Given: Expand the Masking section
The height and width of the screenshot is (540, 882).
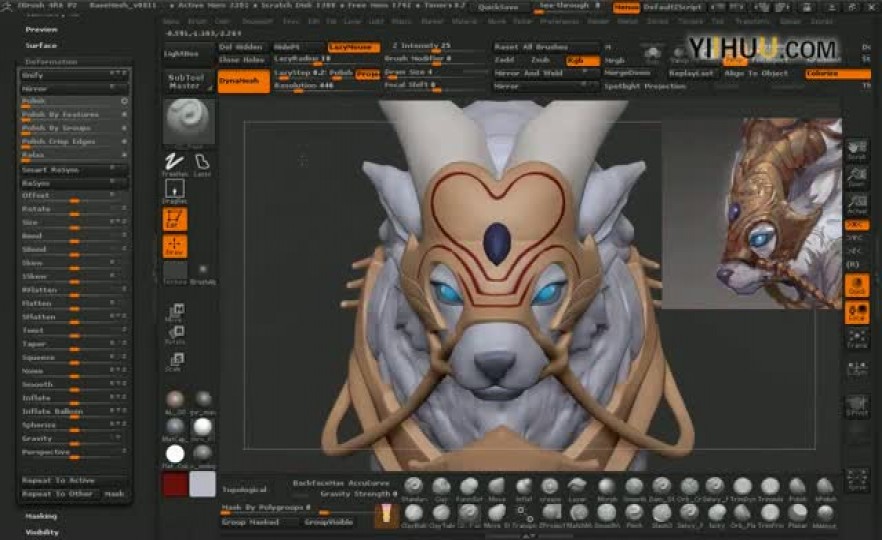Looking at the screenshot, I should 41,516.
